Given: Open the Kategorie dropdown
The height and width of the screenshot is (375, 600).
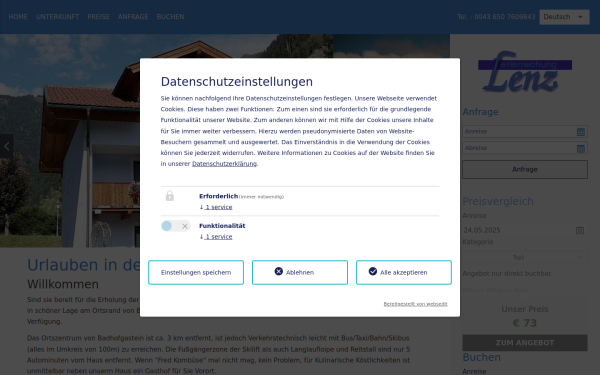Looking at the screenshot, I should 525,257.
